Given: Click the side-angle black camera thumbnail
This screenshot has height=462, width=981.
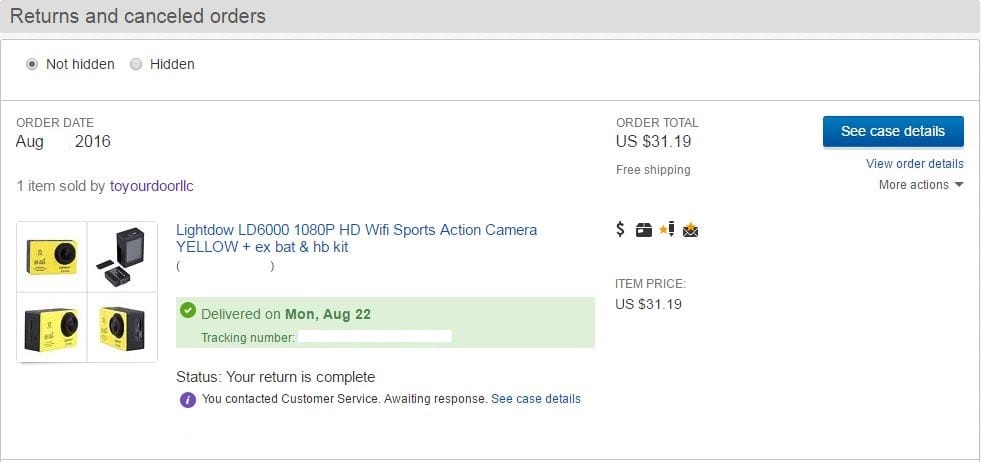Looking at the screenshot, I should 52,327.
